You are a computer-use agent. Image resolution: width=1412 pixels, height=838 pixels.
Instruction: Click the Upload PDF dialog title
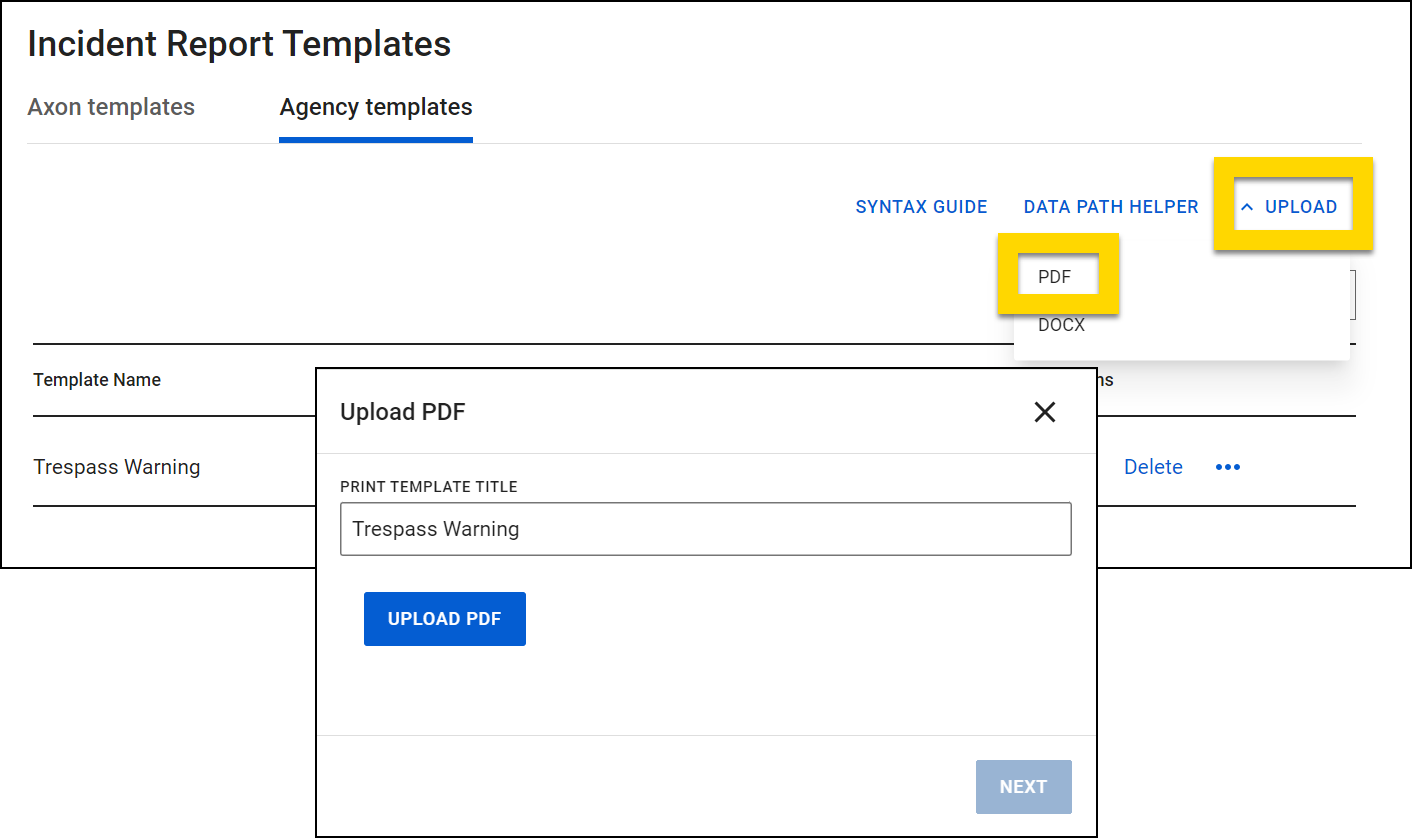[x=403, y=411]
